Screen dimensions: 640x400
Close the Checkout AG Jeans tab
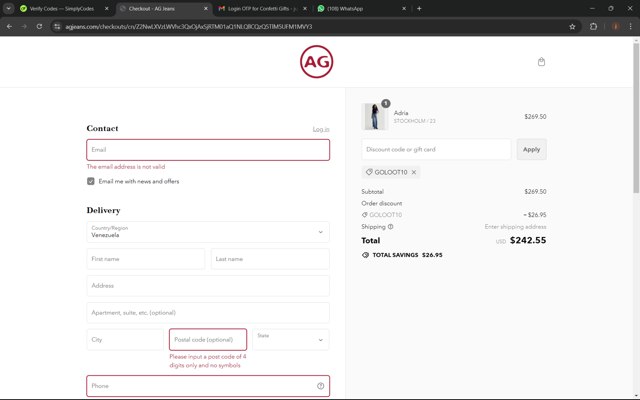[x=206, y=9]
